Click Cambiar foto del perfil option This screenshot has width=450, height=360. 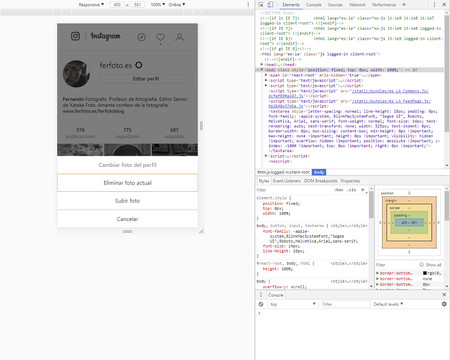point(127,165)
